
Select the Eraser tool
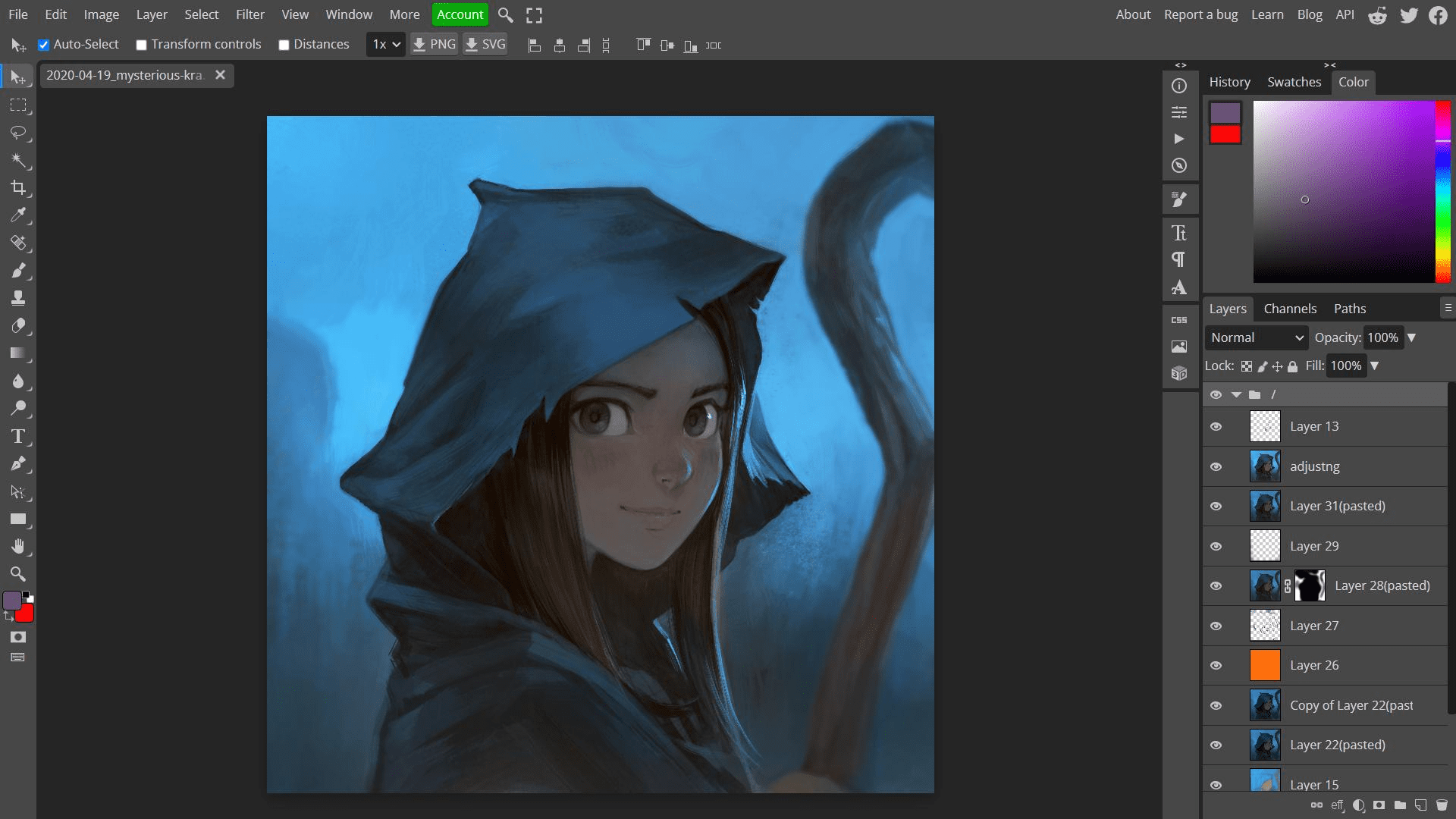point(18,325)
